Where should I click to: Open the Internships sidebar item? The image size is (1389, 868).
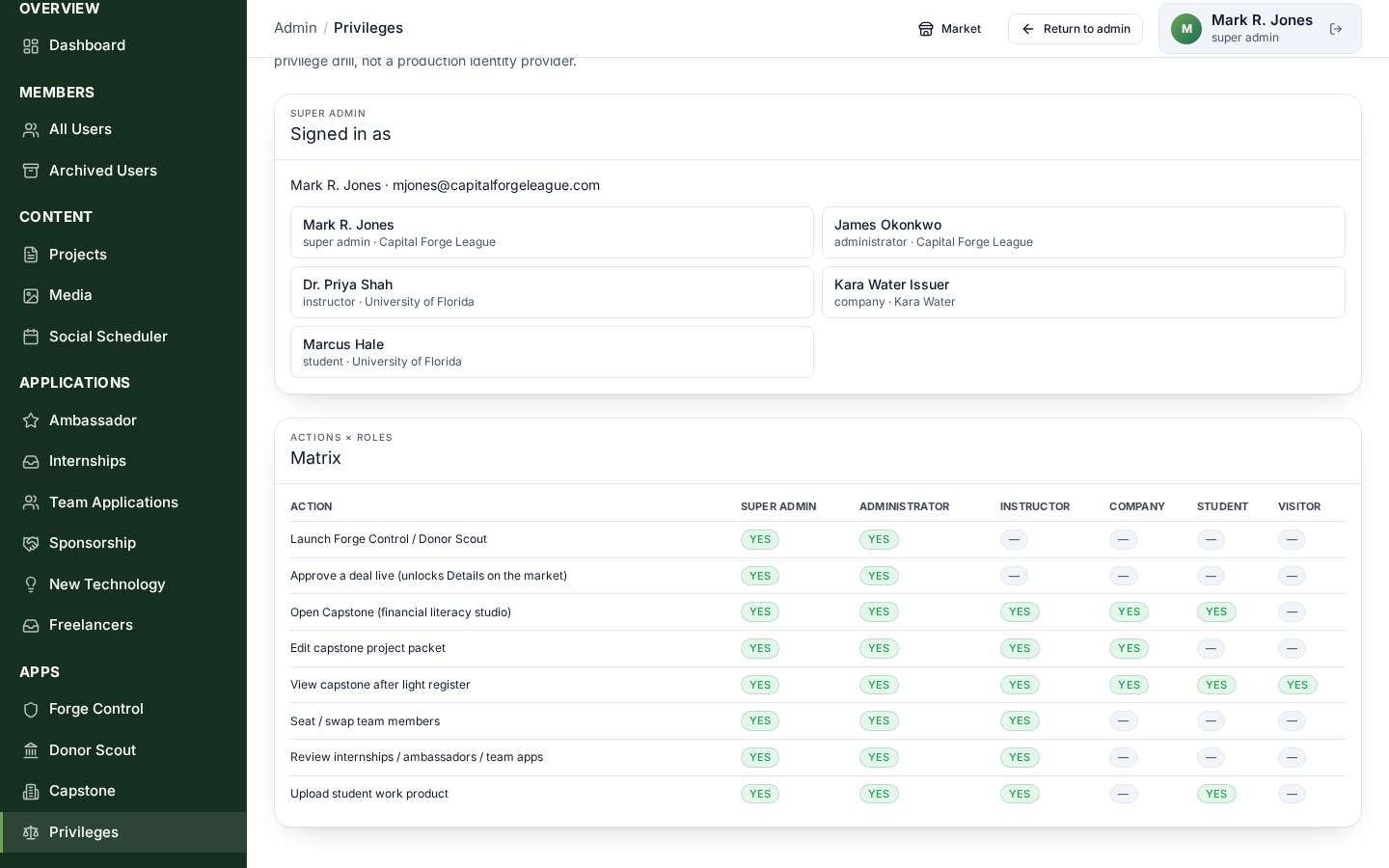click(123, 461)
